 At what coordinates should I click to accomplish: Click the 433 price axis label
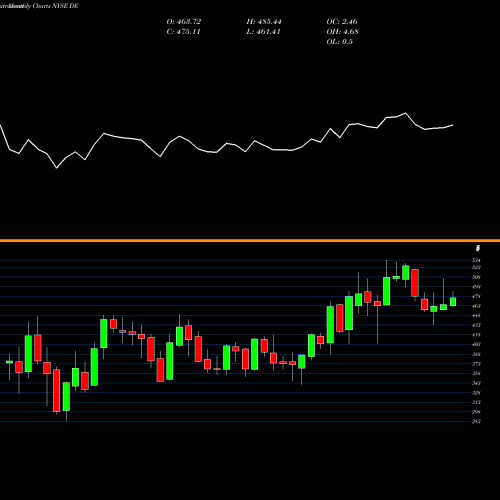(x=476, y=325)
